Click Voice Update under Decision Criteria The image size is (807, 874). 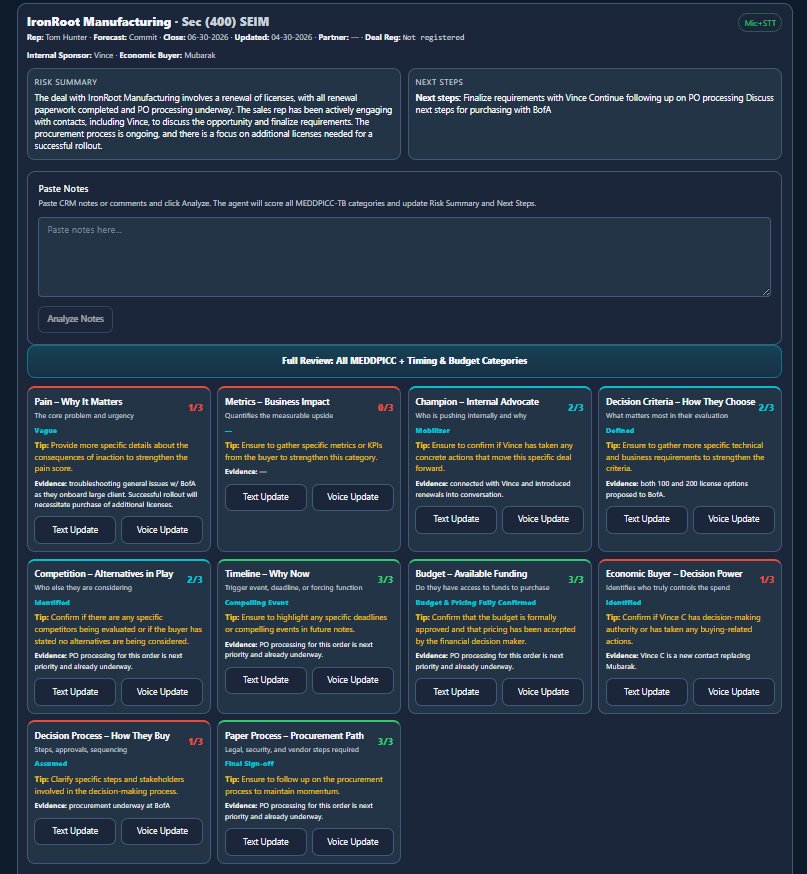click(733, 519)
